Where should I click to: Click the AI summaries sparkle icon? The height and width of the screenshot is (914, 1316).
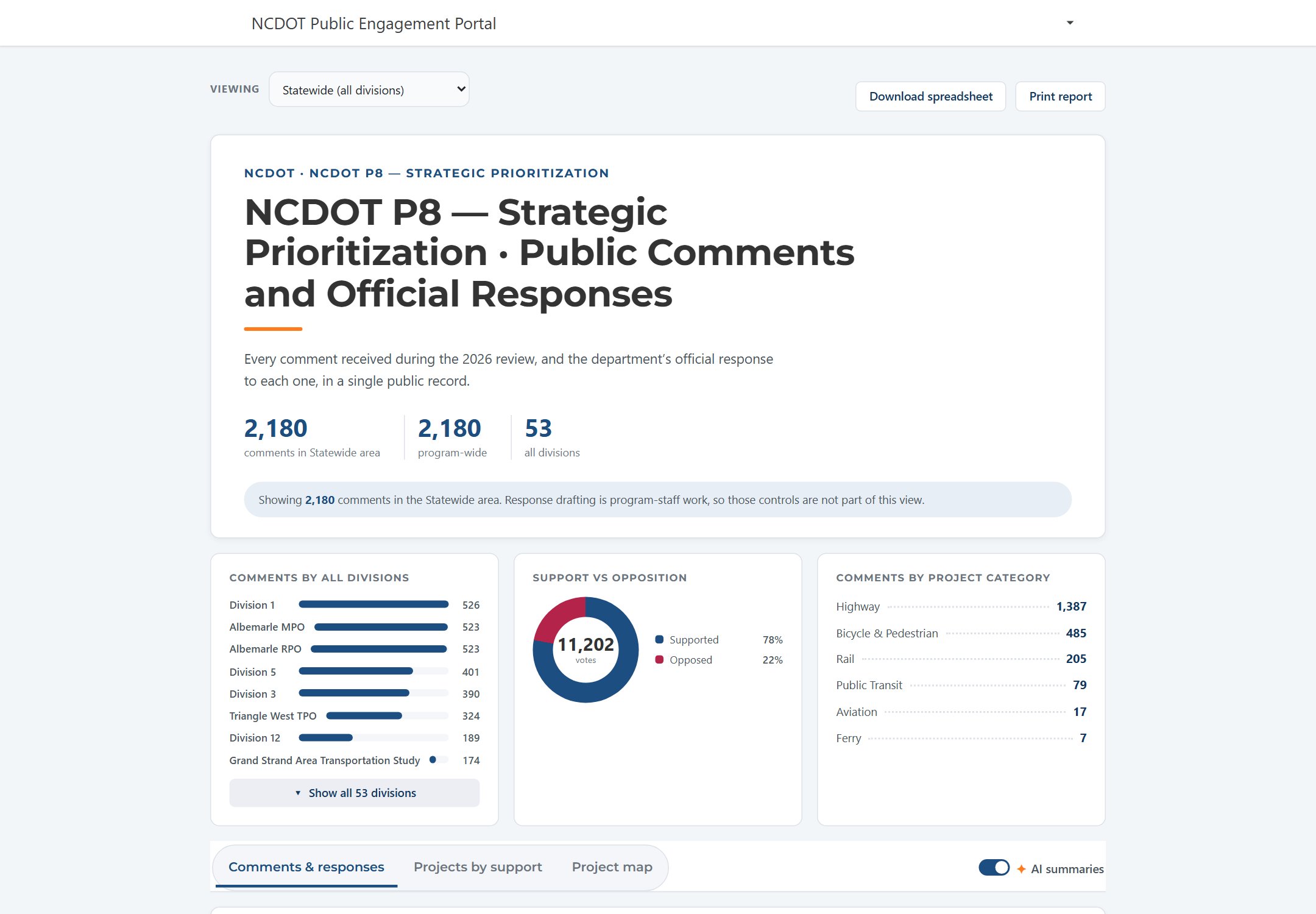1021,869
